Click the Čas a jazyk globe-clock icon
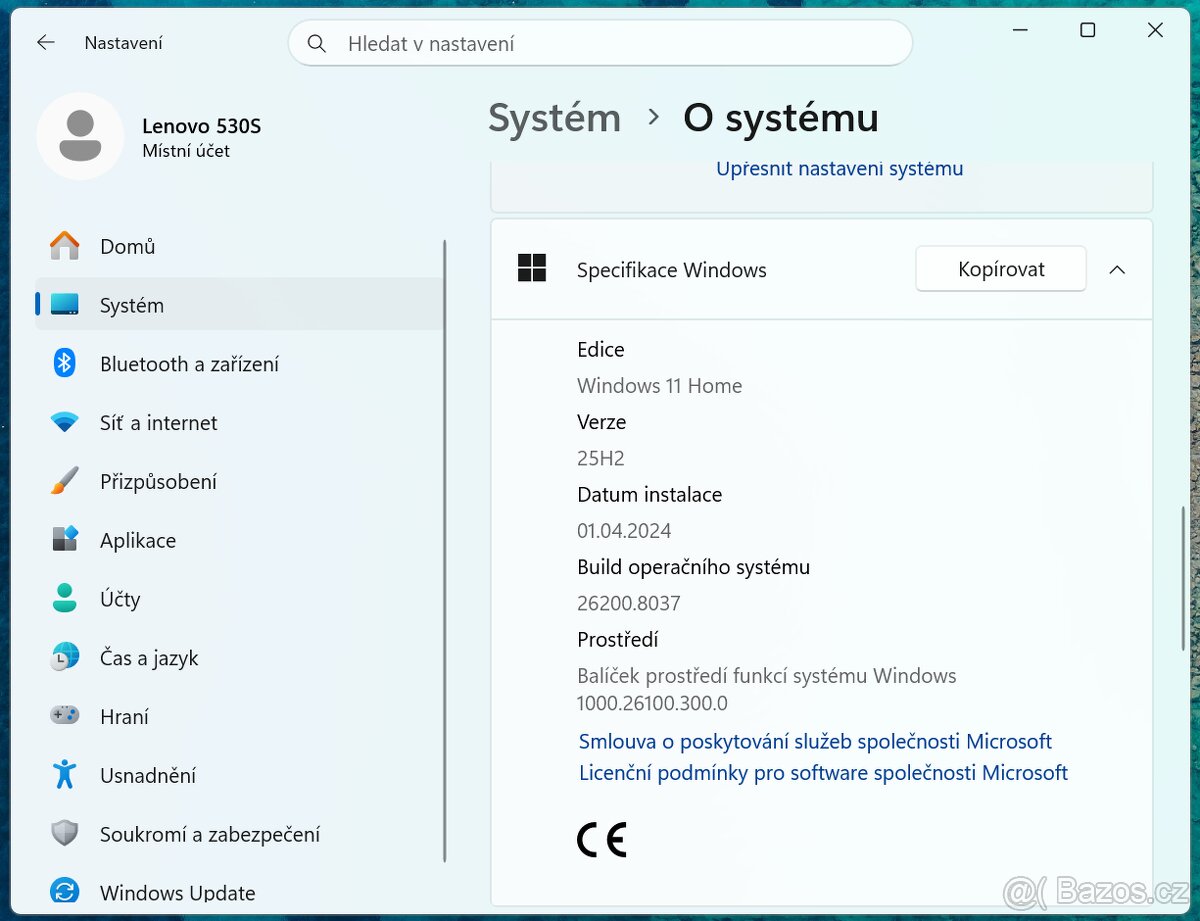 click(64, 658)
